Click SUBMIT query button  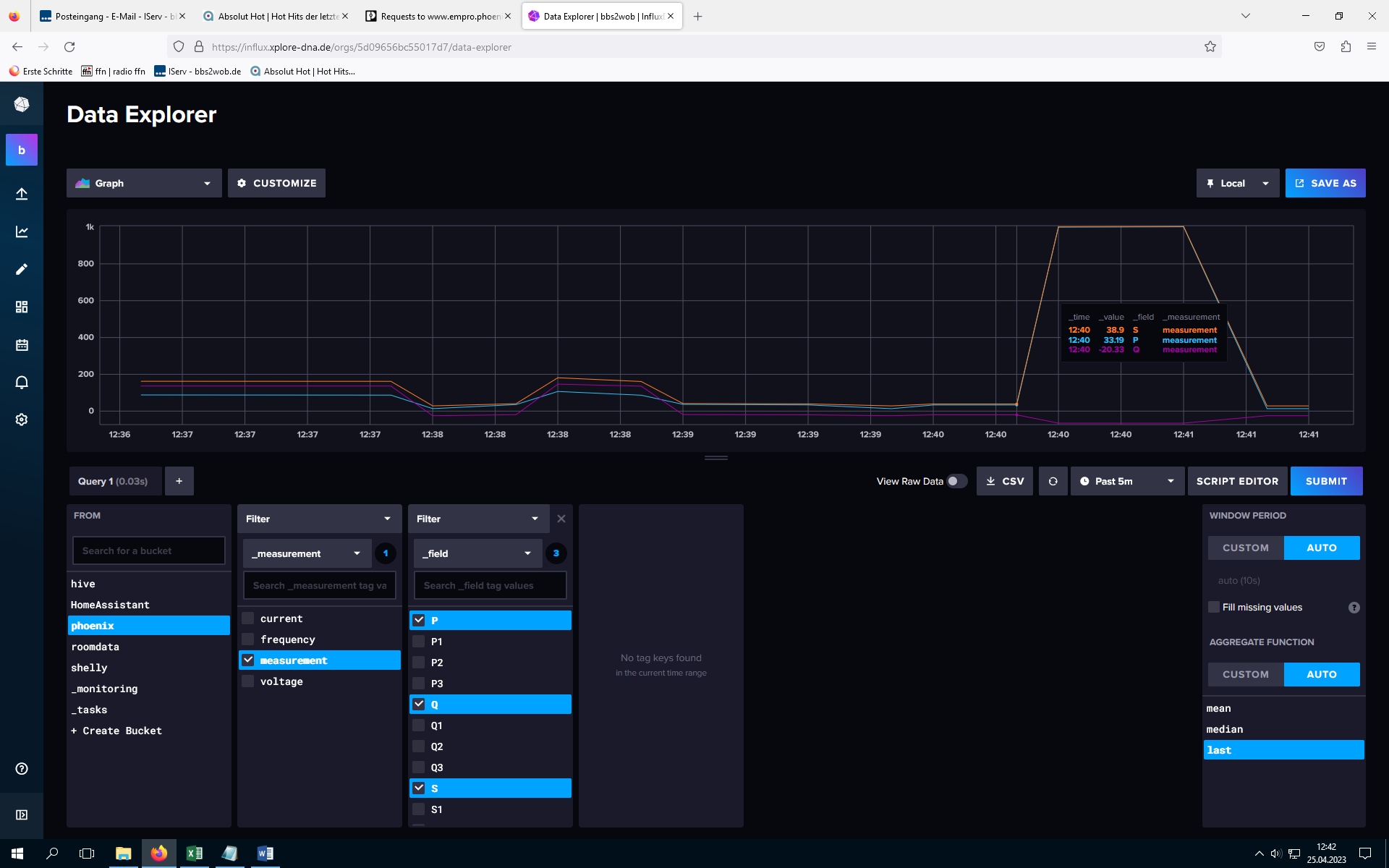(x=1326, y=481)
